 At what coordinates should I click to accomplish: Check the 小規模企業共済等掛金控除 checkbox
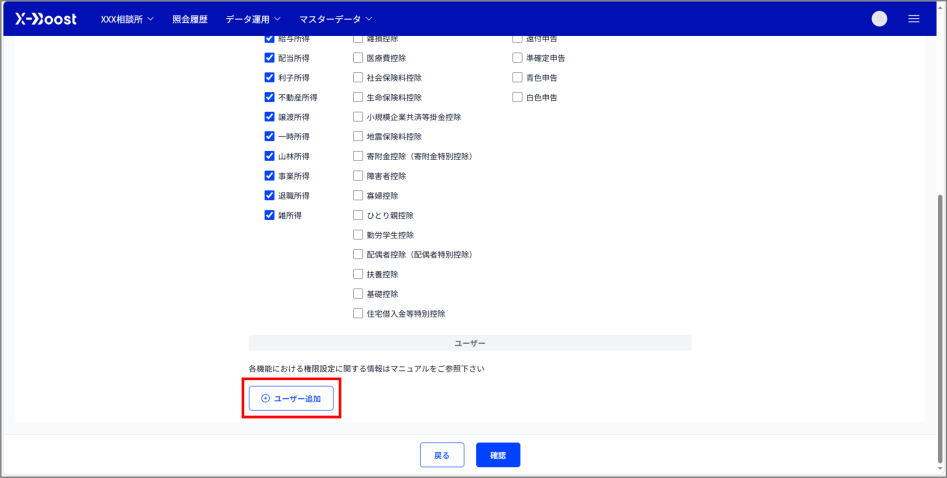point(358,117)
